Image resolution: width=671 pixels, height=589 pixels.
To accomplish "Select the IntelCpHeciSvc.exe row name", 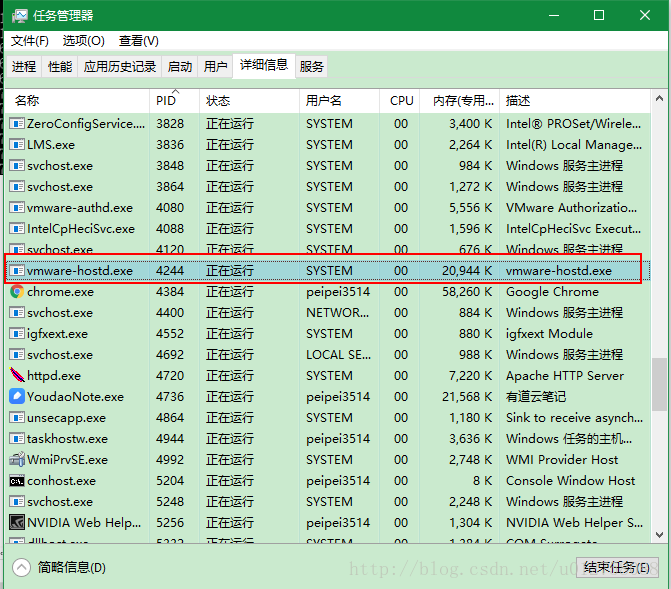I will [x=81, y=229].
